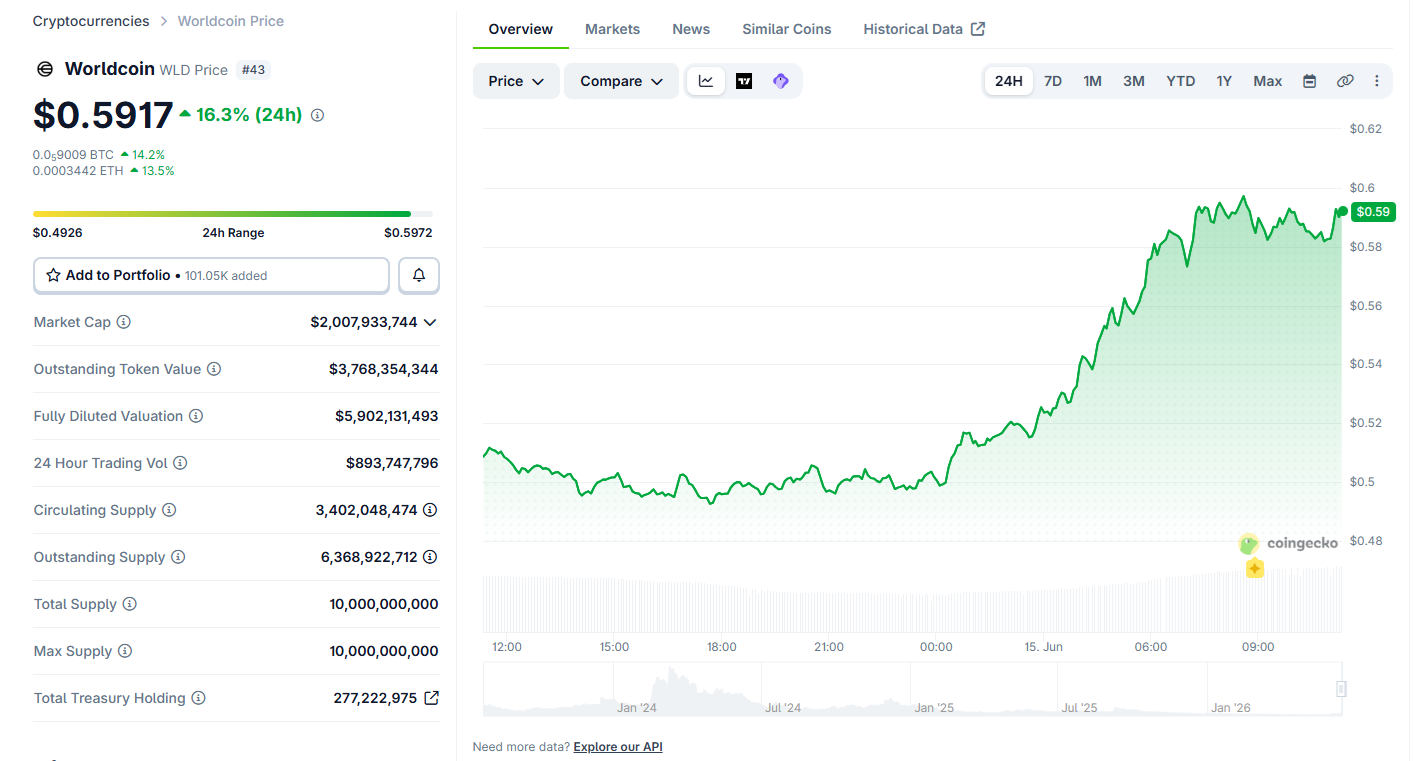Click the 24h Range progress bar
The width and height of the screenshot is (1413, 761).
(x=233, y=214)
